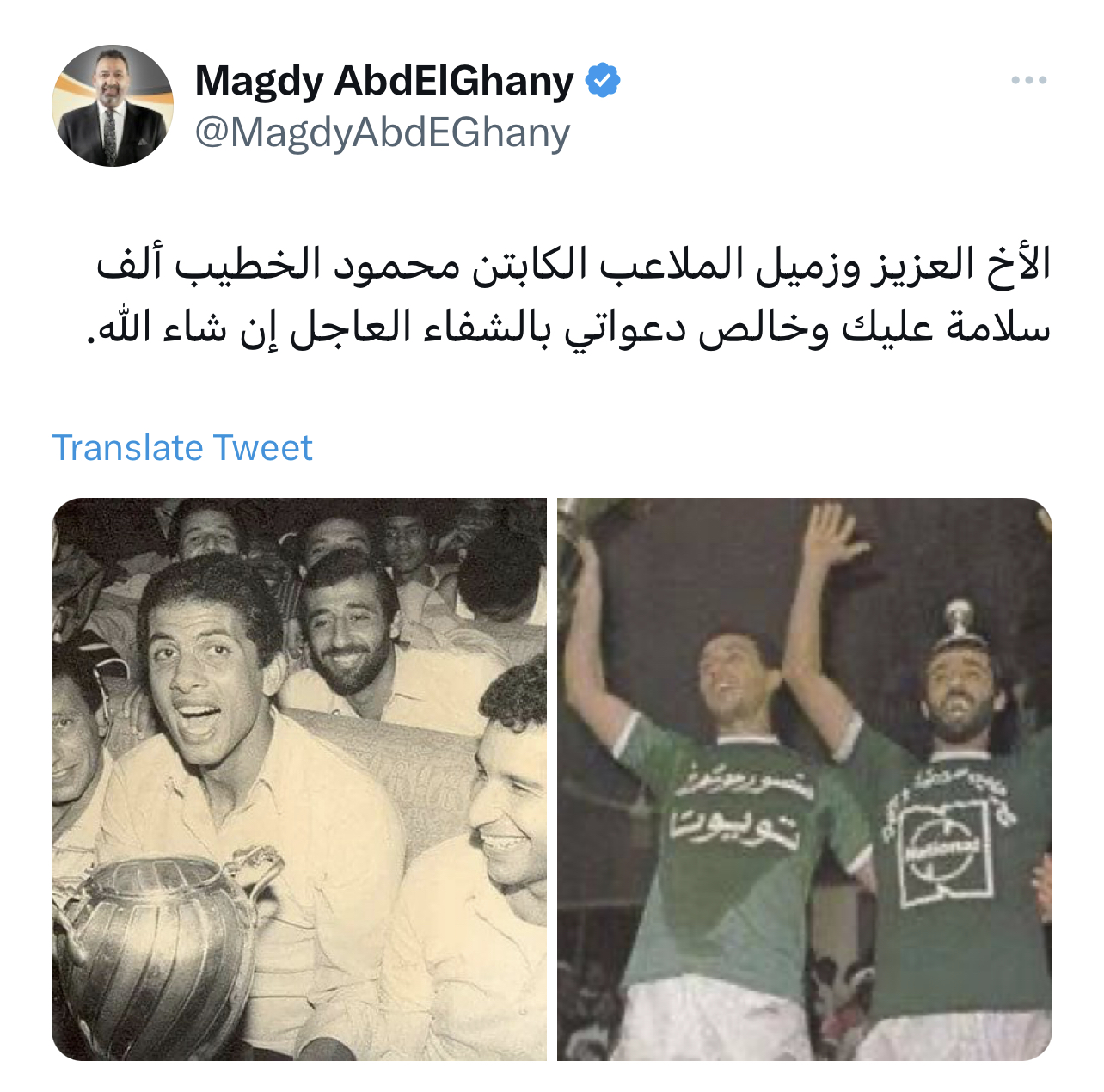Open Magdy AbdElGhany's profile picture
Viewport: 1104px width, 1092px height.
pos(113,106)
